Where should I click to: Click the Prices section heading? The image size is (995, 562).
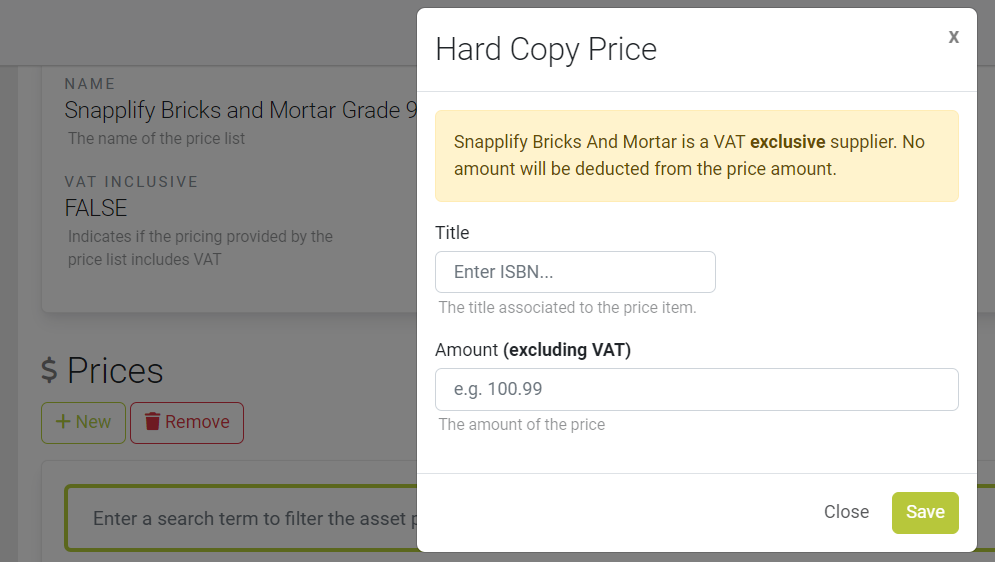[x=115, y=370]
